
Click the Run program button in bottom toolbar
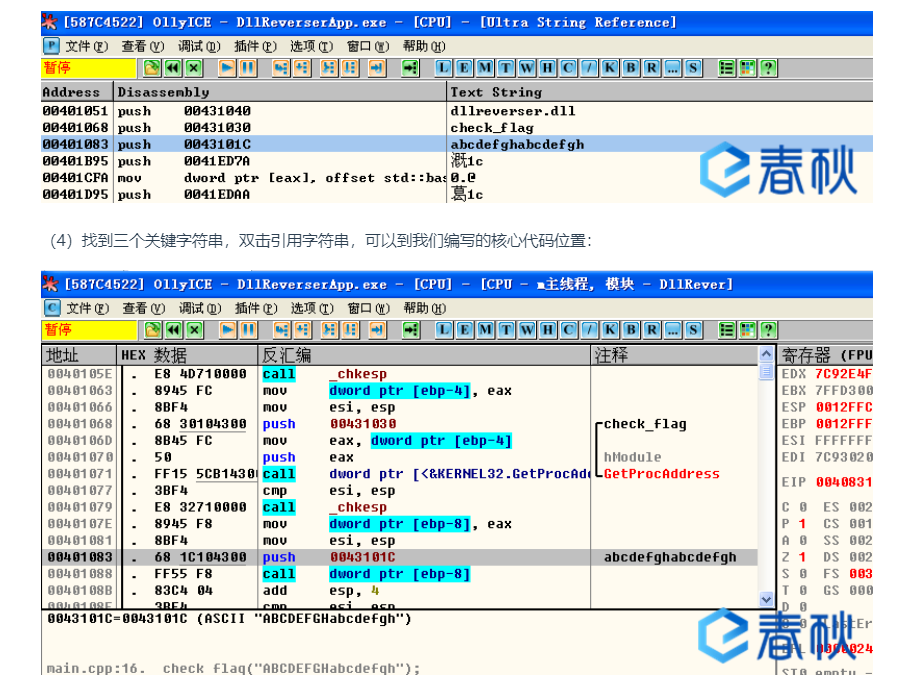click(227, 329)
